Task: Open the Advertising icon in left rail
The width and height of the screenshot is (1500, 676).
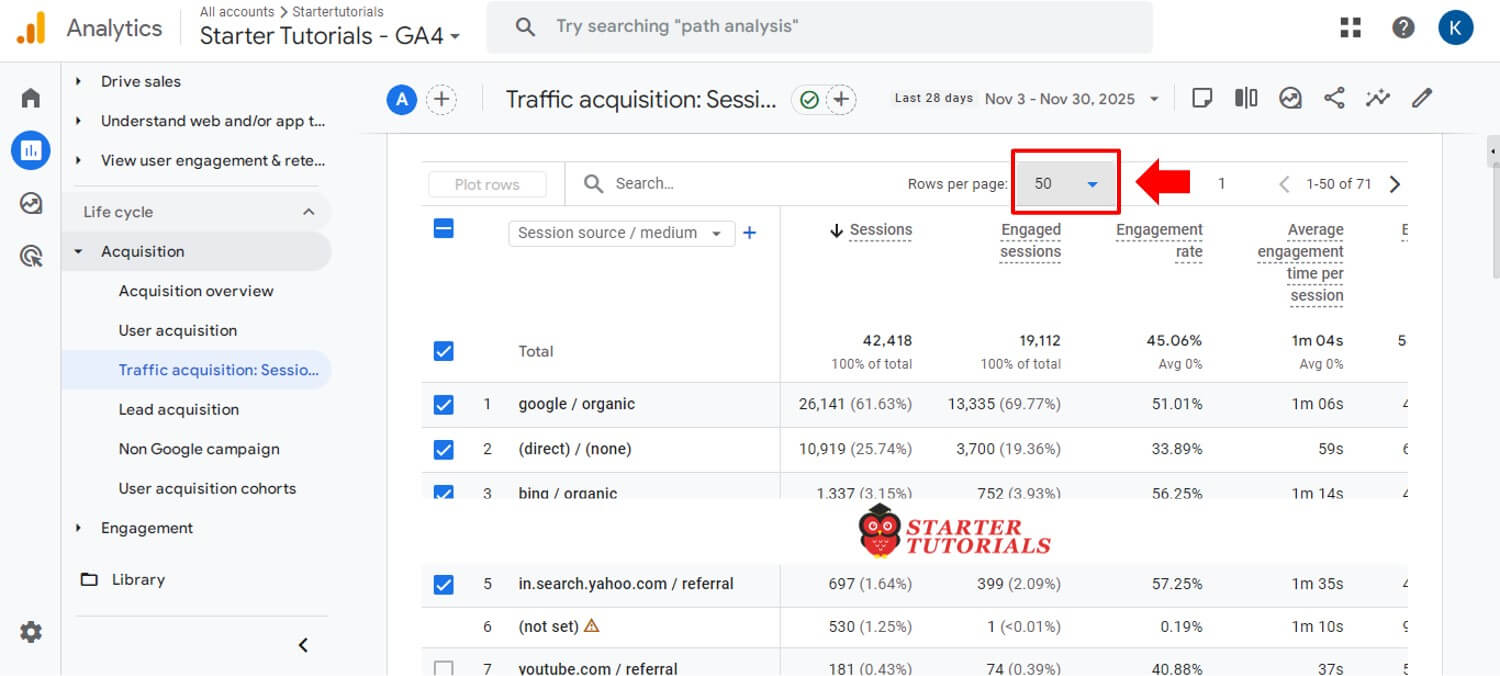Action: (x=31, y=257)
